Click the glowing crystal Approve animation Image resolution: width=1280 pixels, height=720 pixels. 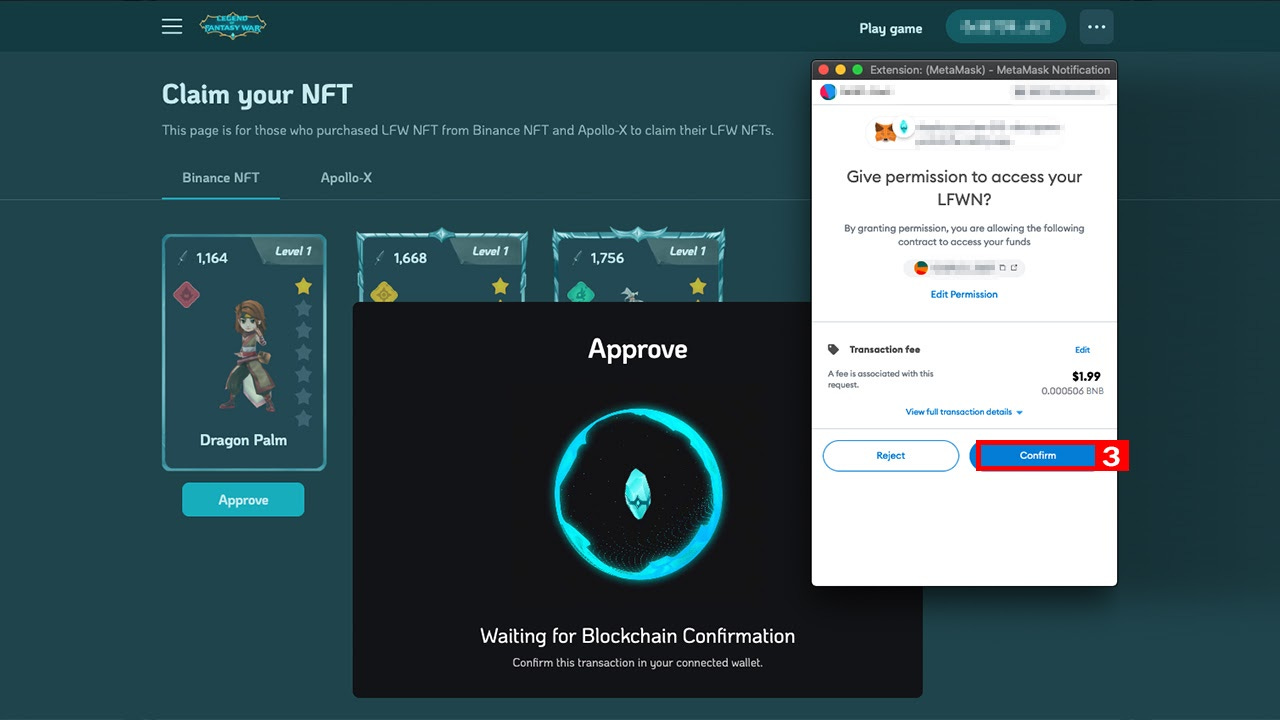coord(638,493)
